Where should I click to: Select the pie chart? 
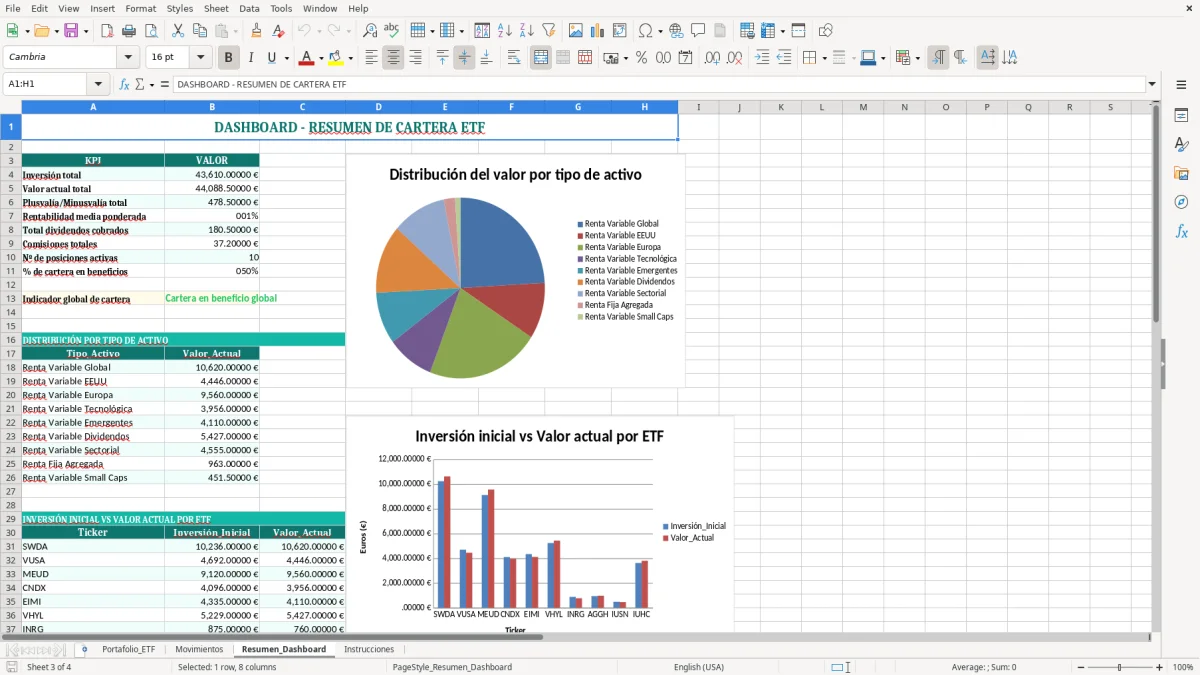pyautogui.click(x=516, y=270)
